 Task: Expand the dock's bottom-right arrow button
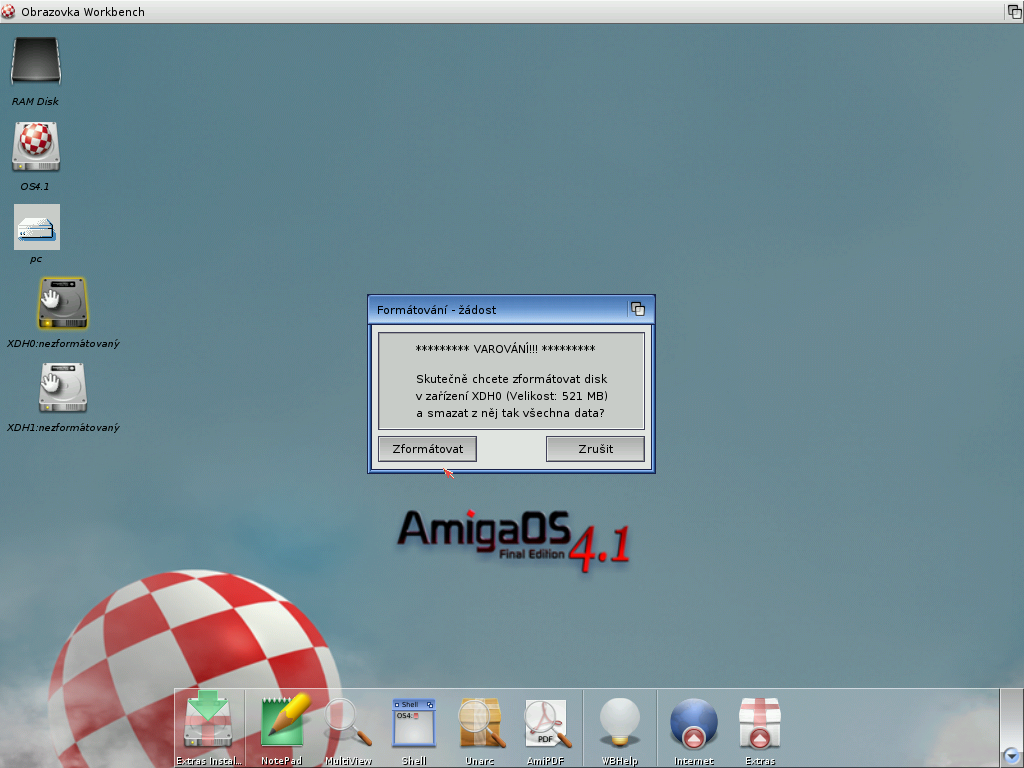tap(1011, 756)
